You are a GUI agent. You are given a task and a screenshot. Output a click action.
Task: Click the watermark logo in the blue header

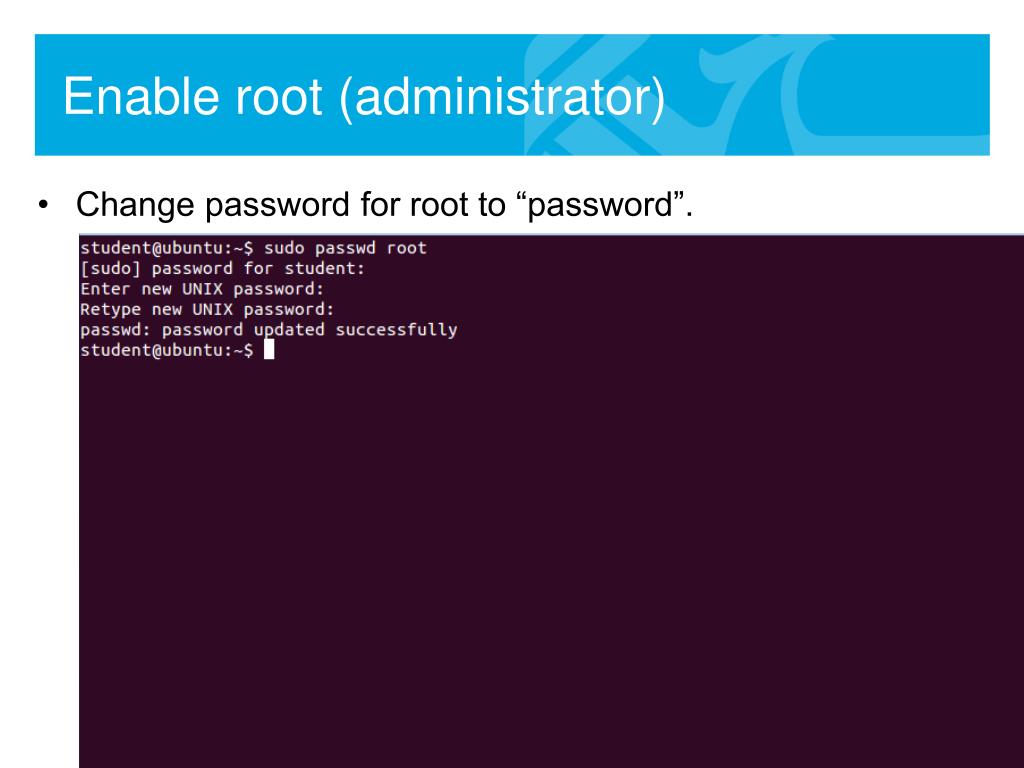click(758, 95)
